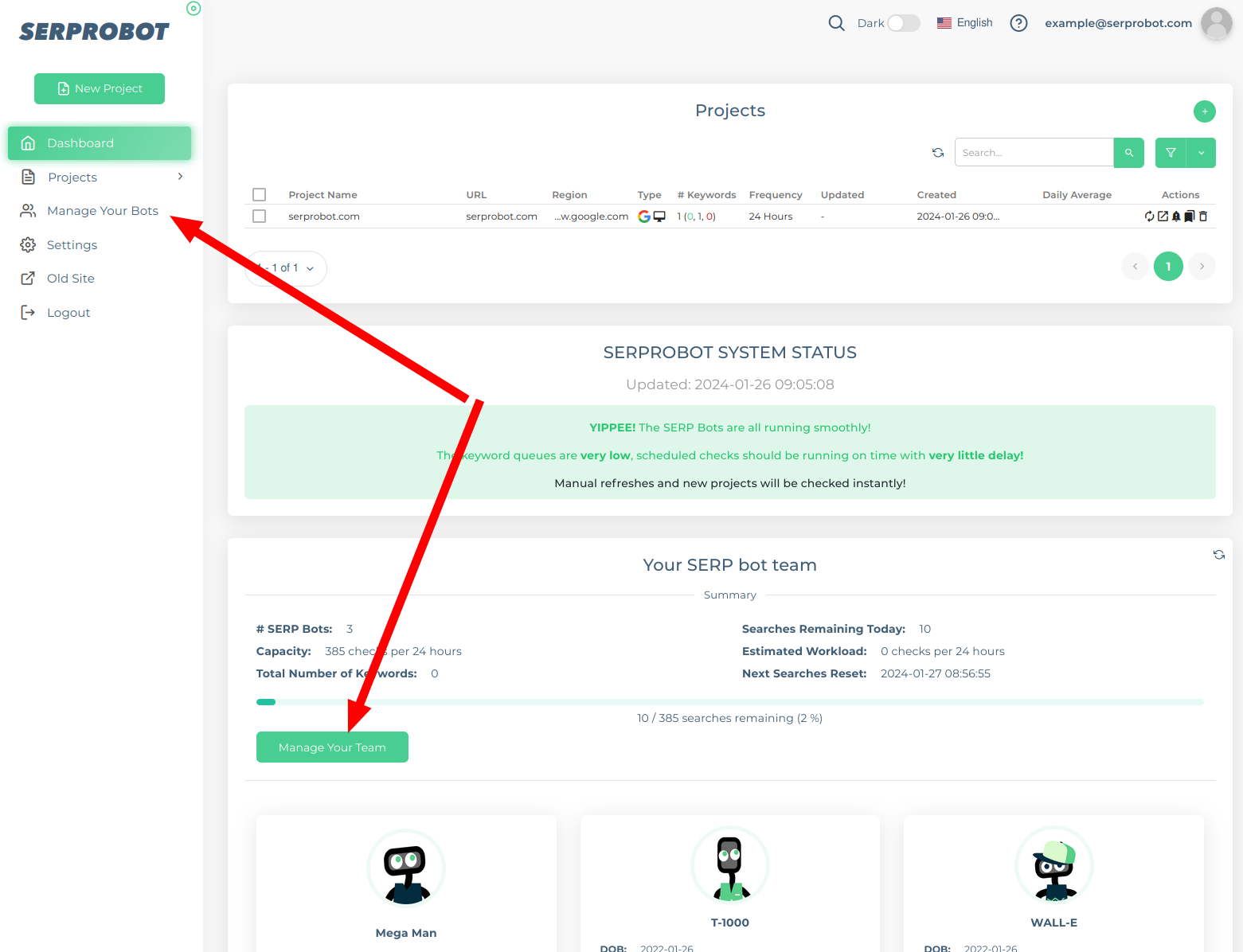Viewport: 1243px width, 952px height.
Task: Click the Old Site external link icon
Action: [28, 279]
